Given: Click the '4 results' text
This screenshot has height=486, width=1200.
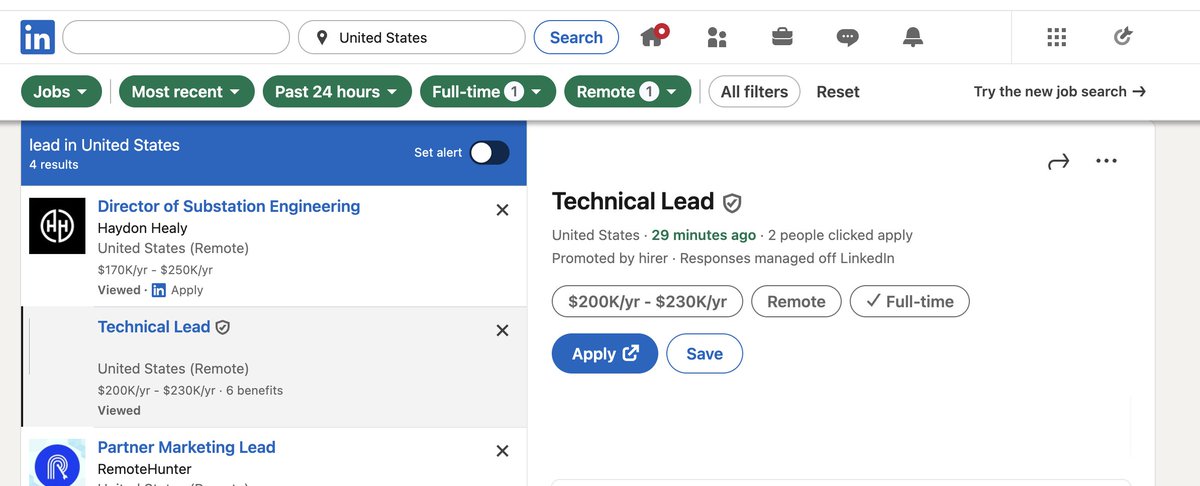Looking at the screenshot, I should pos(53,165).
